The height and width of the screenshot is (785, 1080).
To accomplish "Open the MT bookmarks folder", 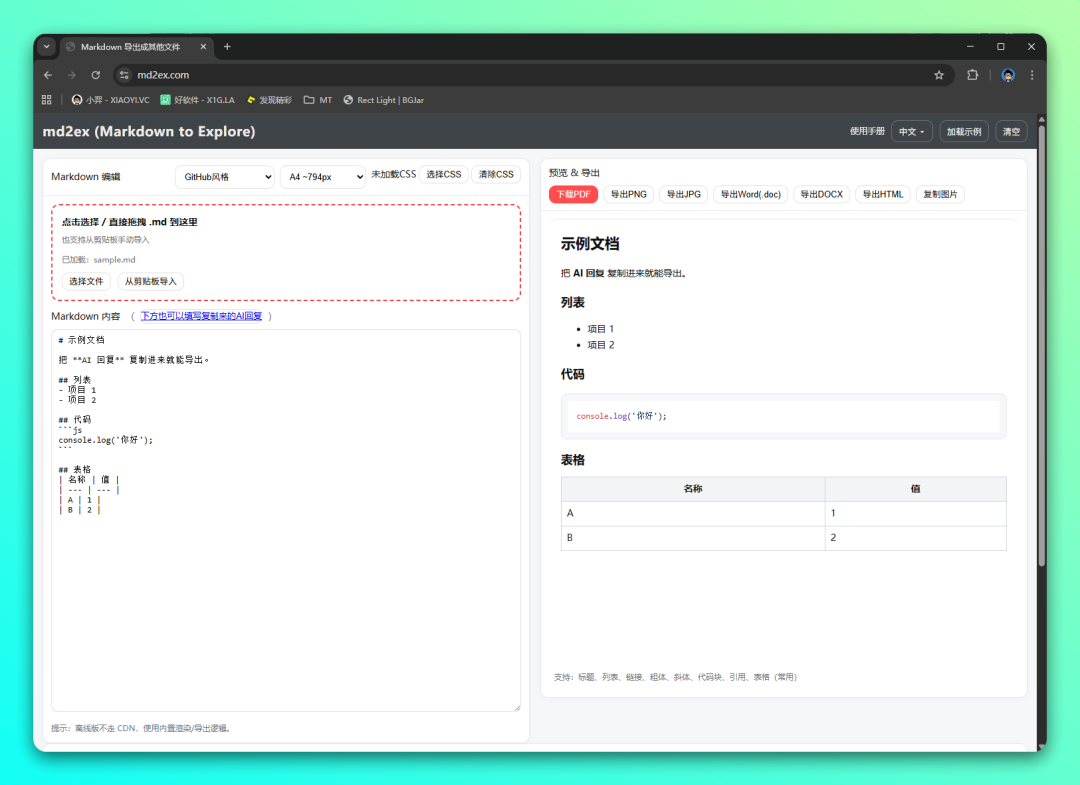I will [x=318, y=100].
